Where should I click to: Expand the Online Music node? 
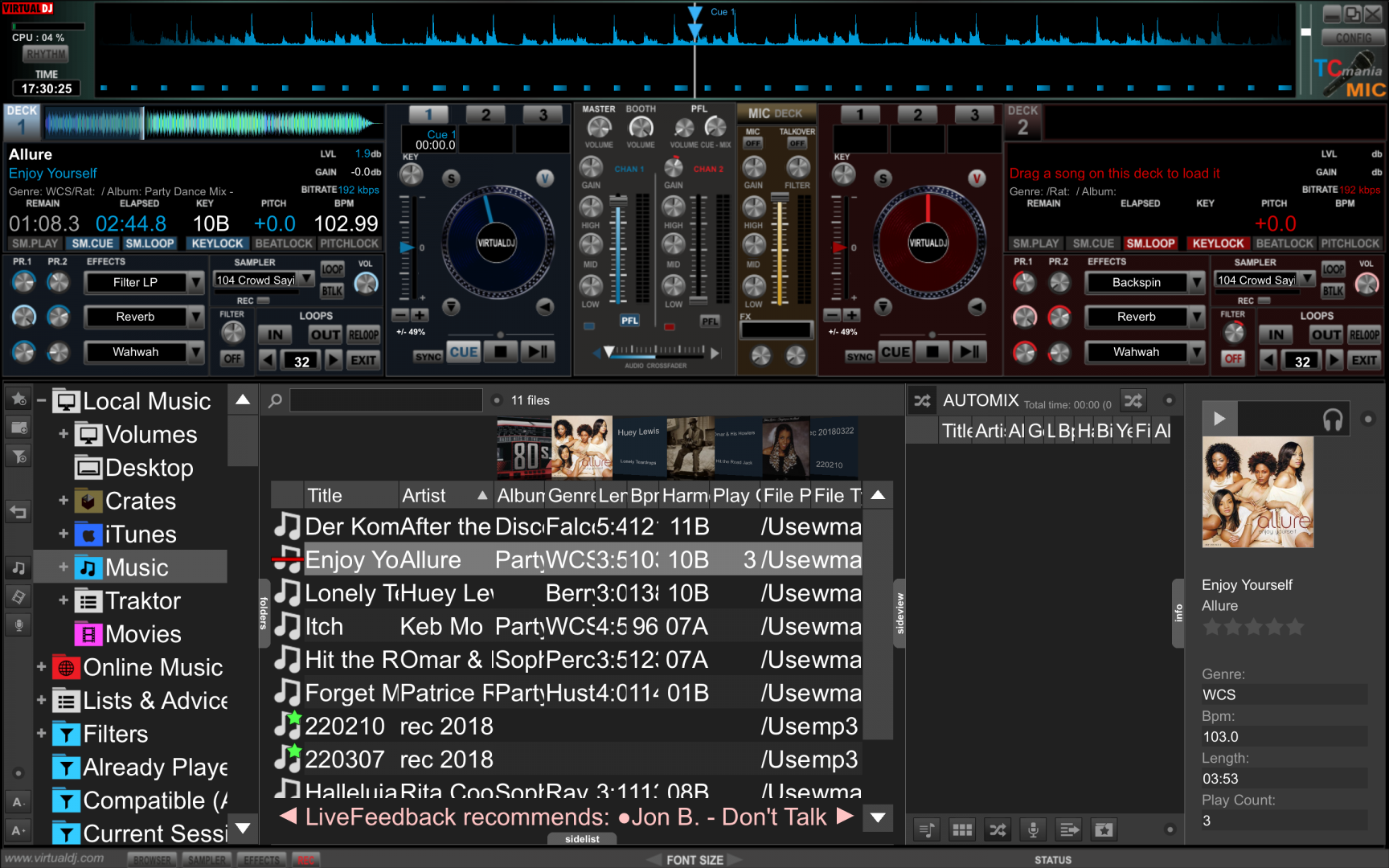[x=41, y=667]
